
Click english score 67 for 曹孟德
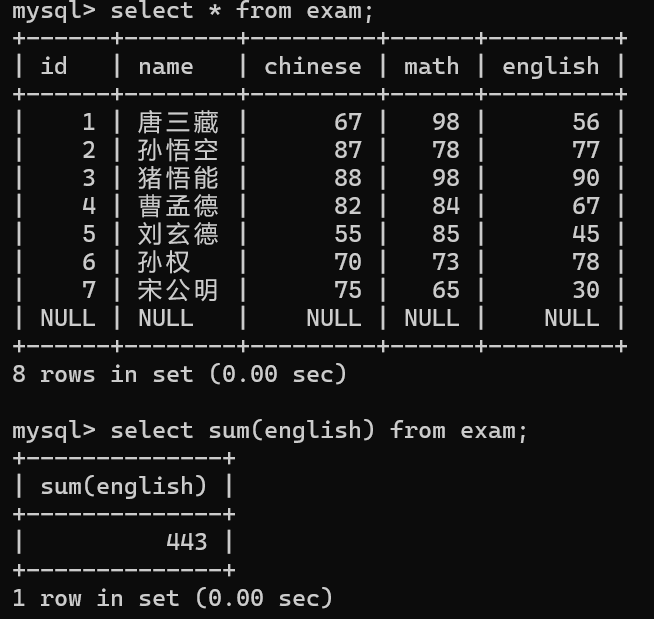click(586, 206)
